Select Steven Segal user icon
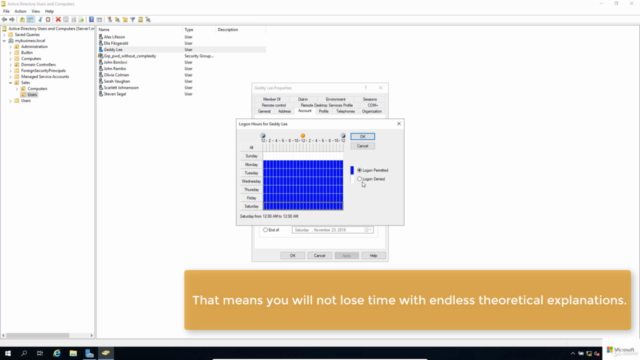The image size is (640, 360). [x=101, y=94]
